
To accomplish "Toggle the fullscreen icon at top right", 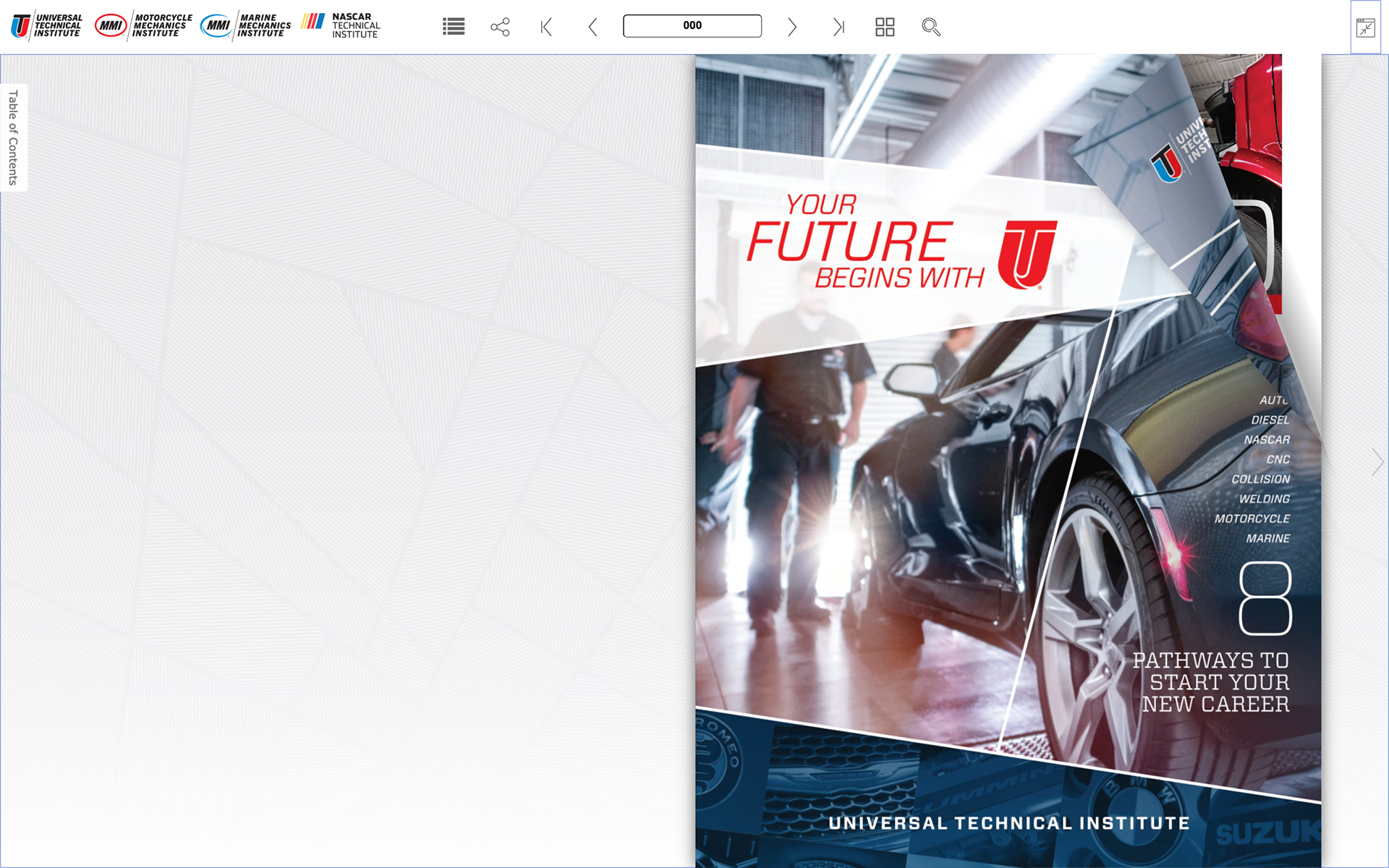I will point(1365,27).
